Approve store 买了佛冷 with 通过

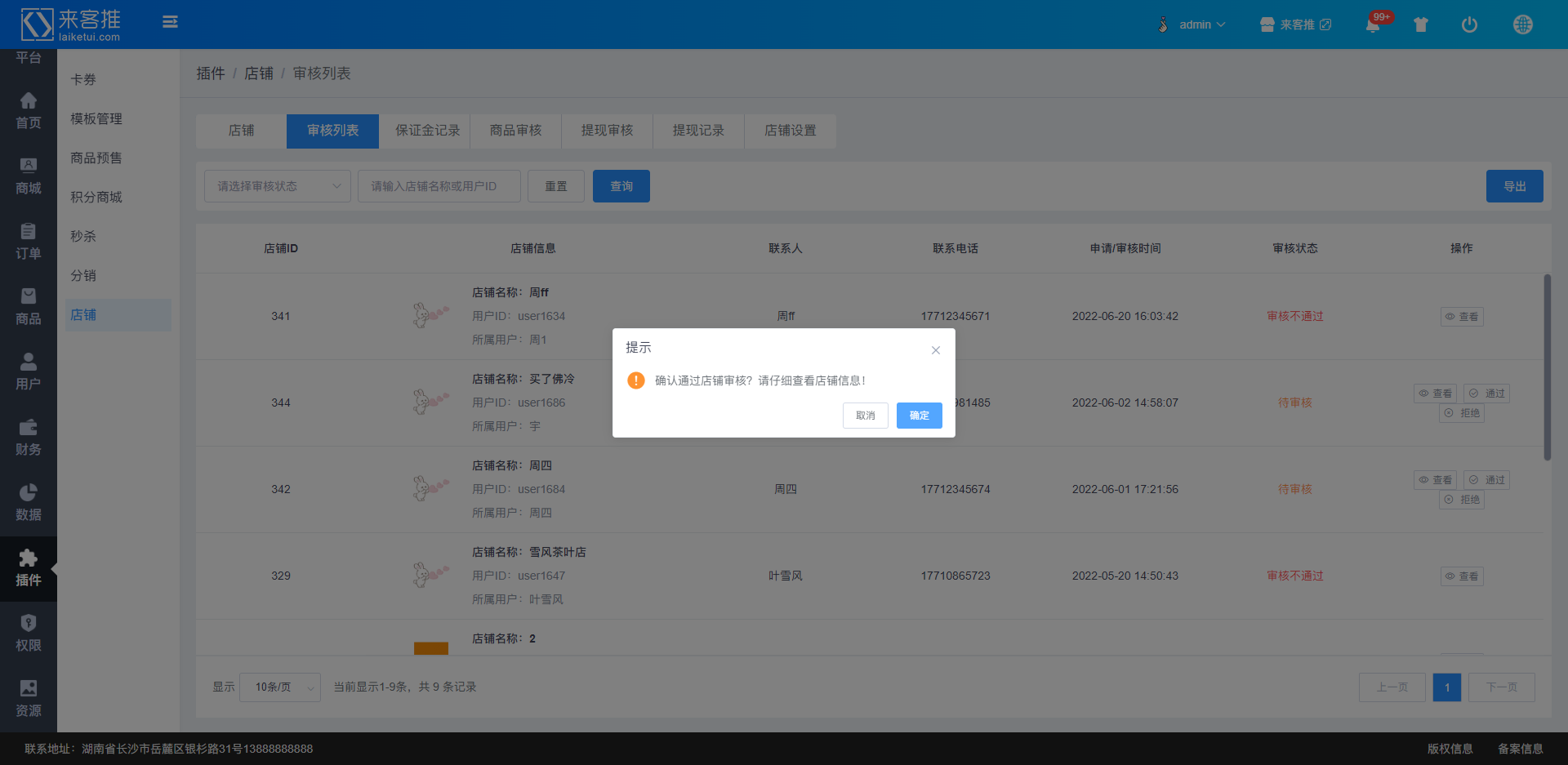1487,394
